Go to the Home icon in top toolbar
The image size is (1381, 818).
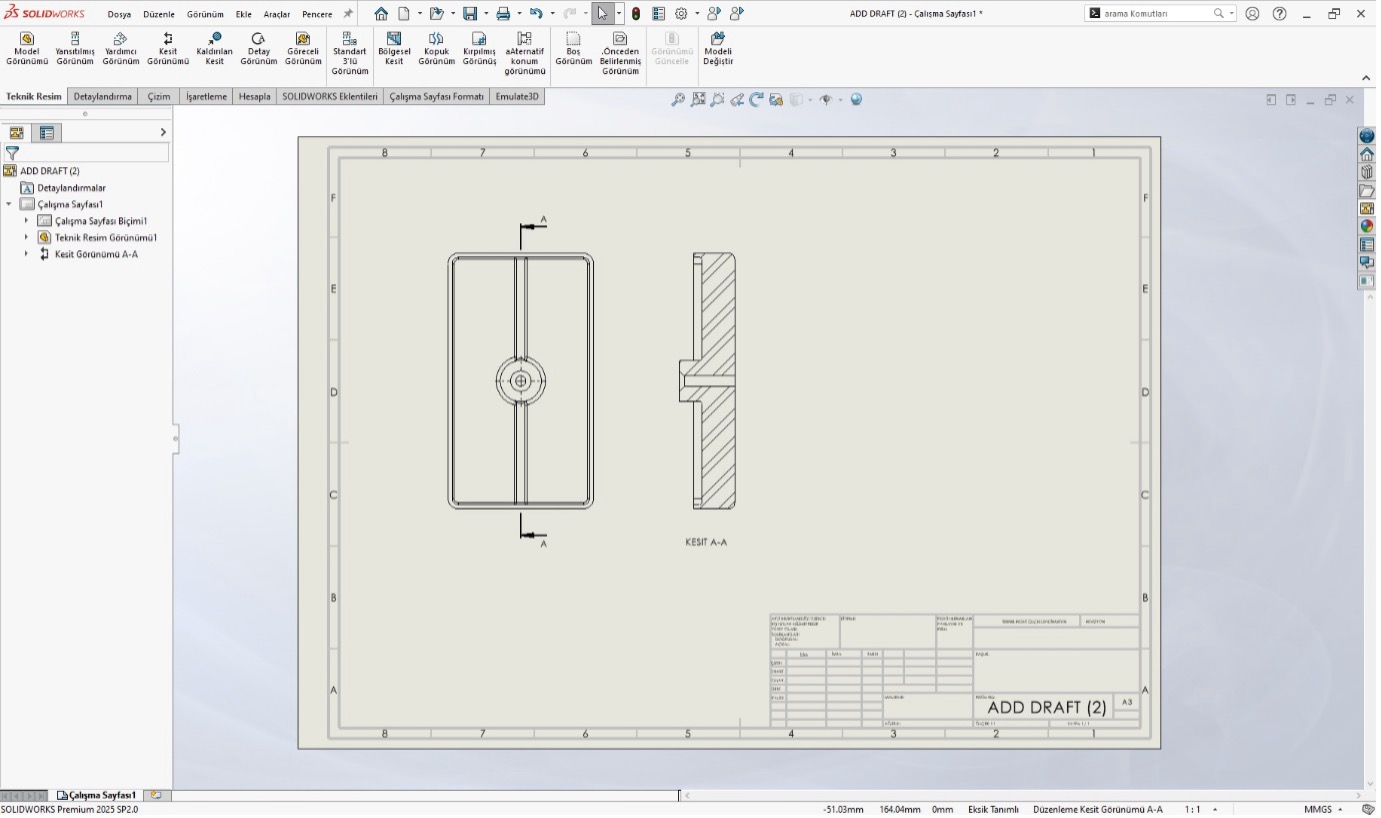coord(381,14)
